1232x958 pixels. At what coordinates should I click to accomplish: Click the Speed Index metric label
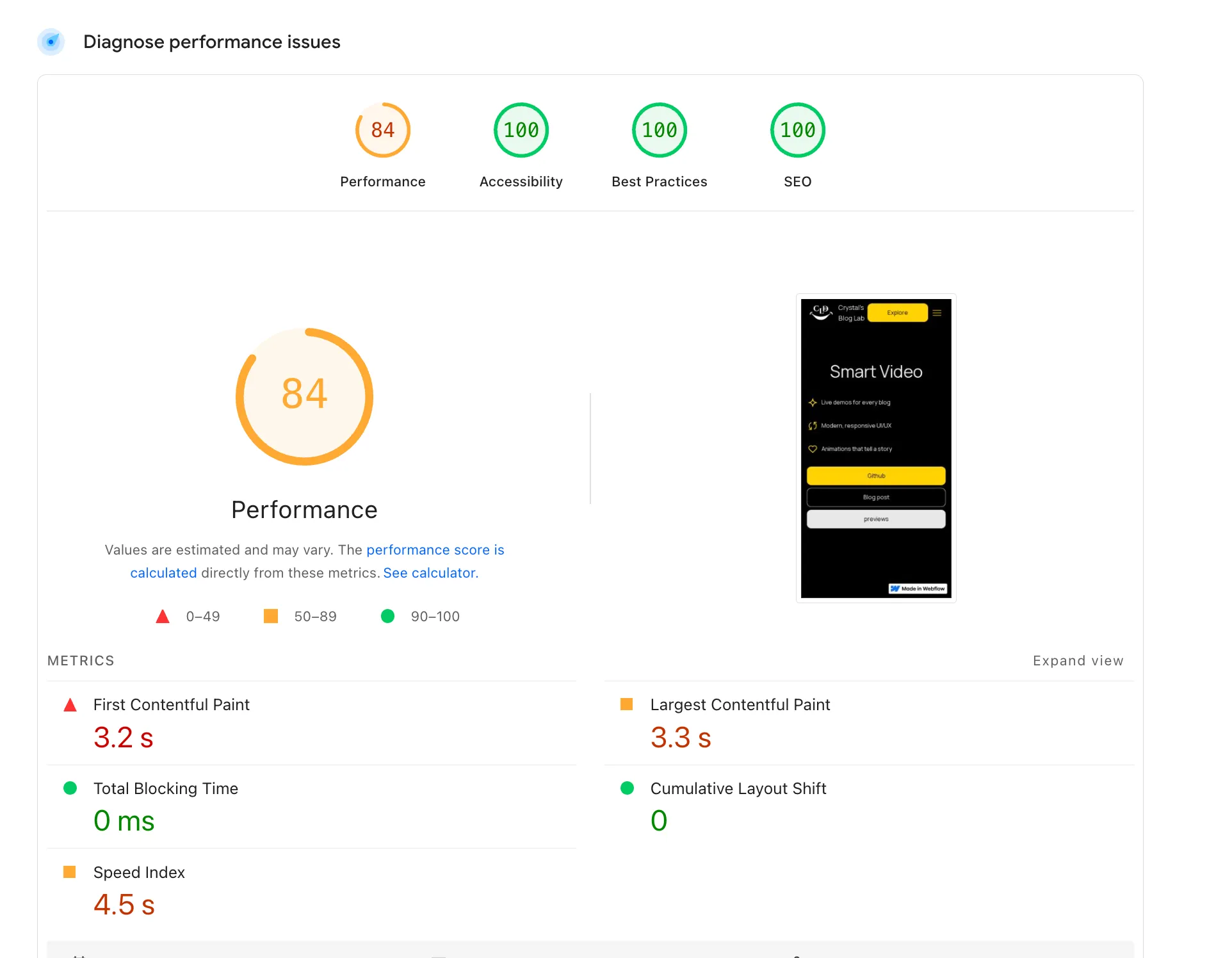point(139,873)
